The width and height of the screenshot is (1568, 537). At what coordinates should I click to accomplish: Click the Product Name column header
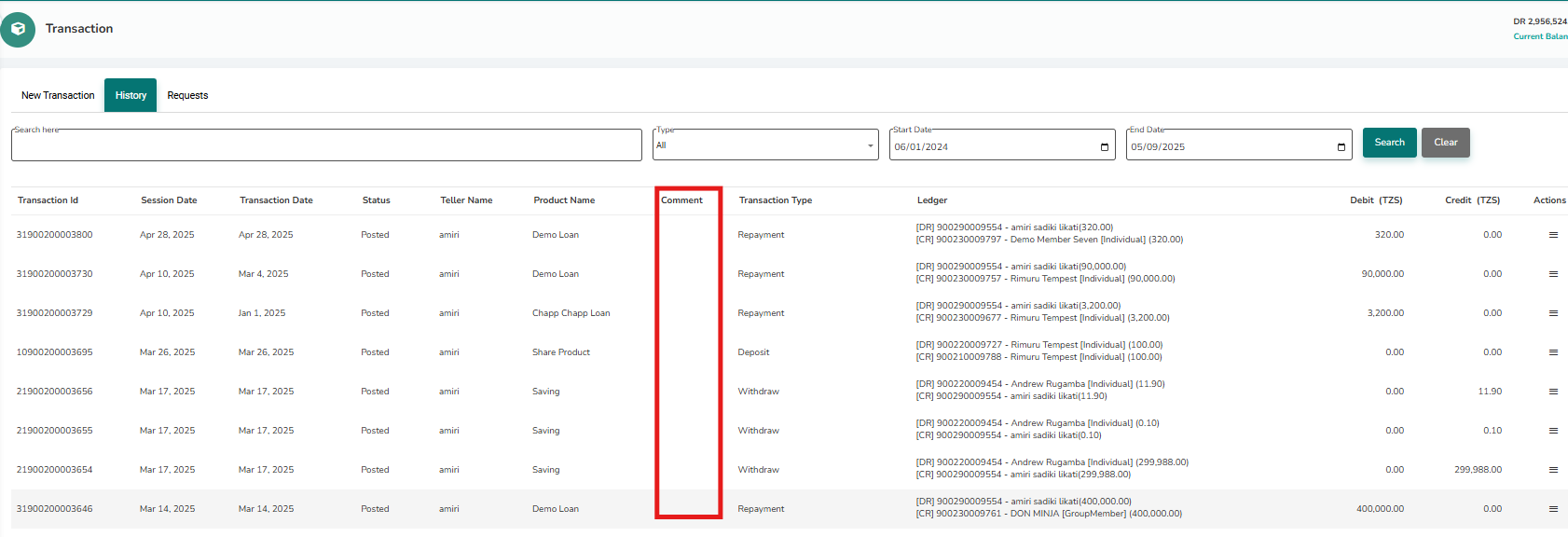click(564, 200)
